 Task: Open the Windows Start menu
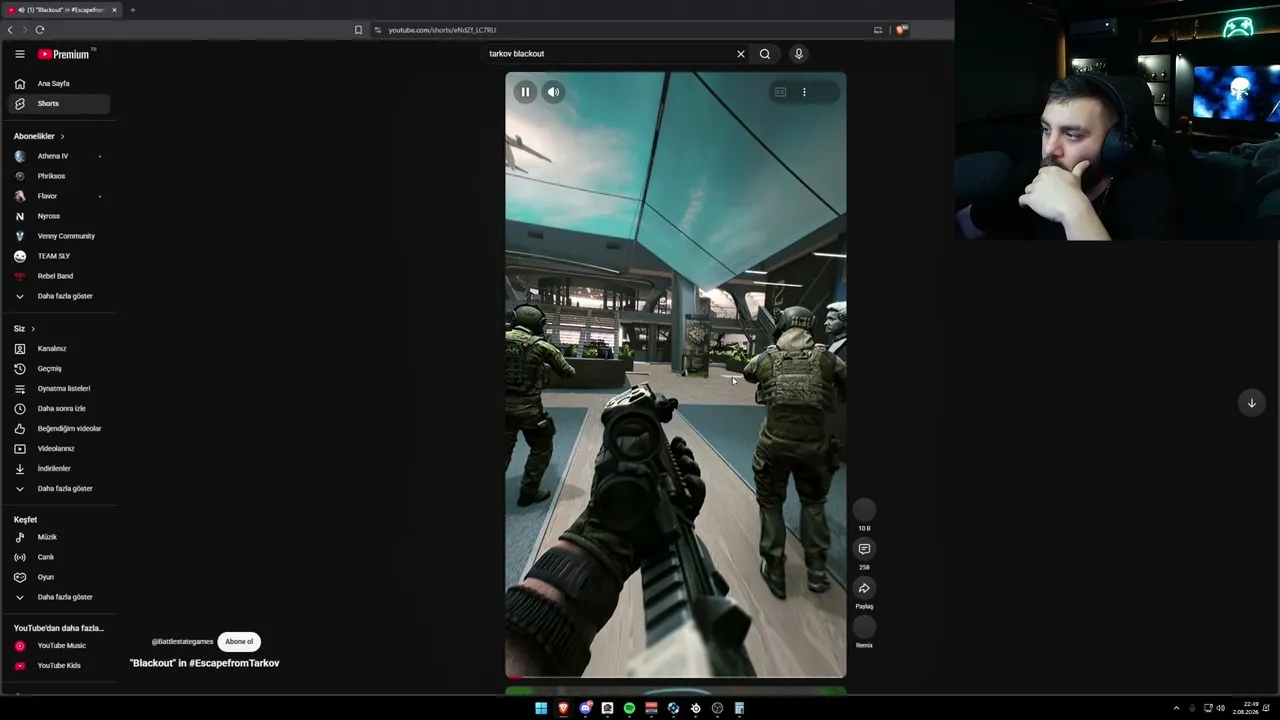click(x=541, y=708)
